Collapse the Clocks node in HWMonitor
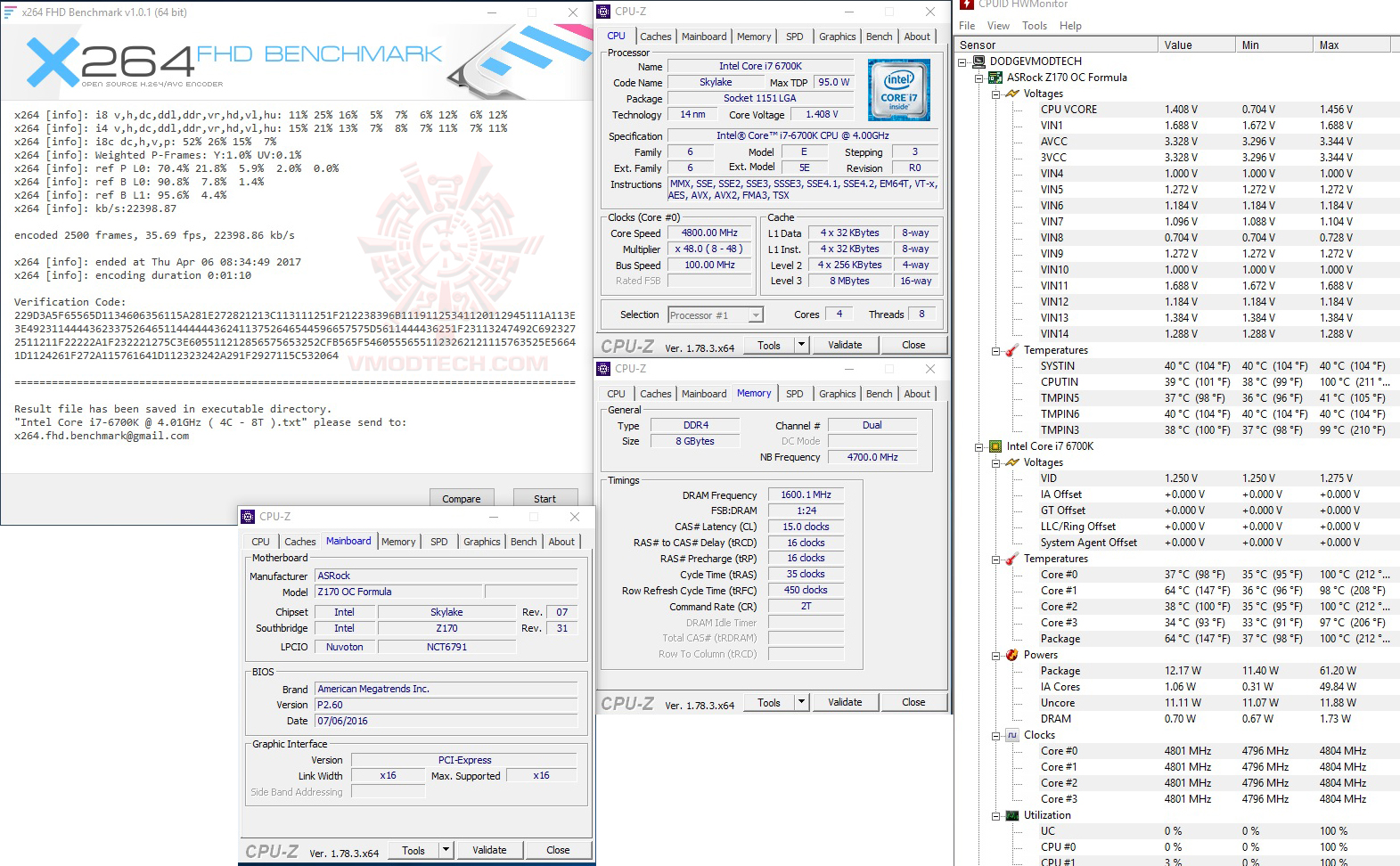1400x866 pixels. tap(996, 736)
